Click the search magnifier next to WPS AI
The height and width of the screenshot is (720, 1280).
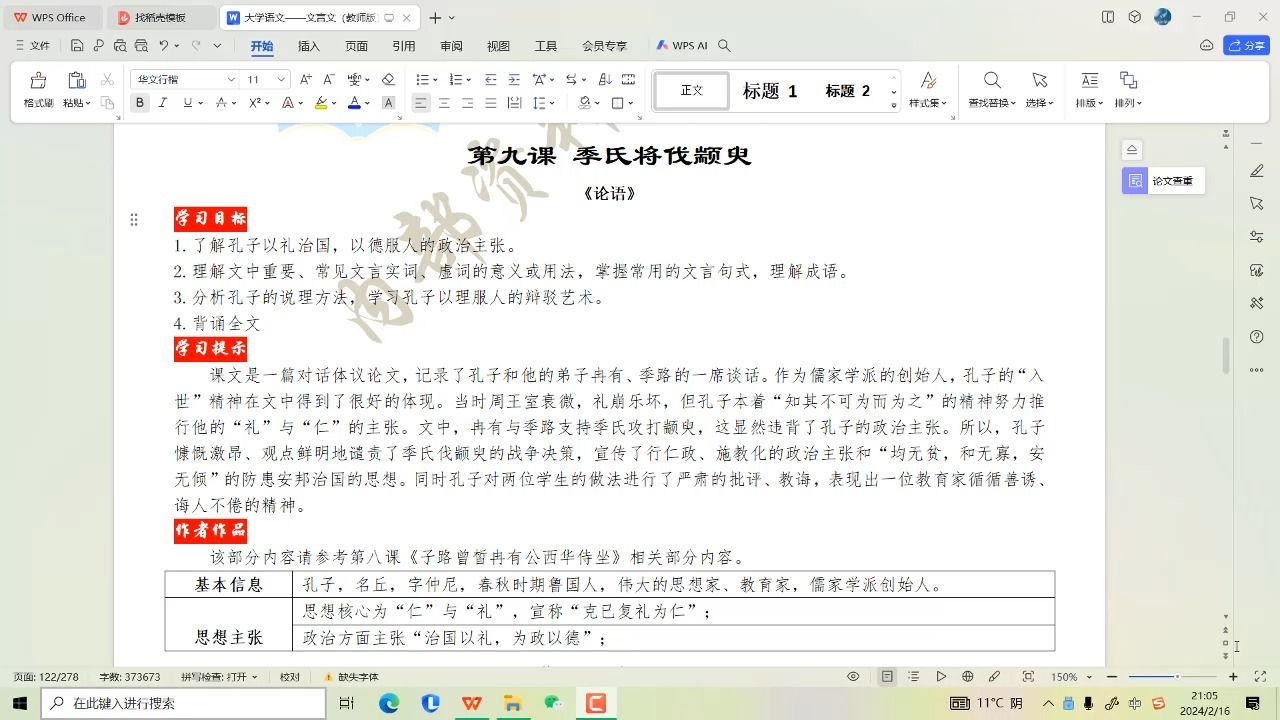pos(725,45)
